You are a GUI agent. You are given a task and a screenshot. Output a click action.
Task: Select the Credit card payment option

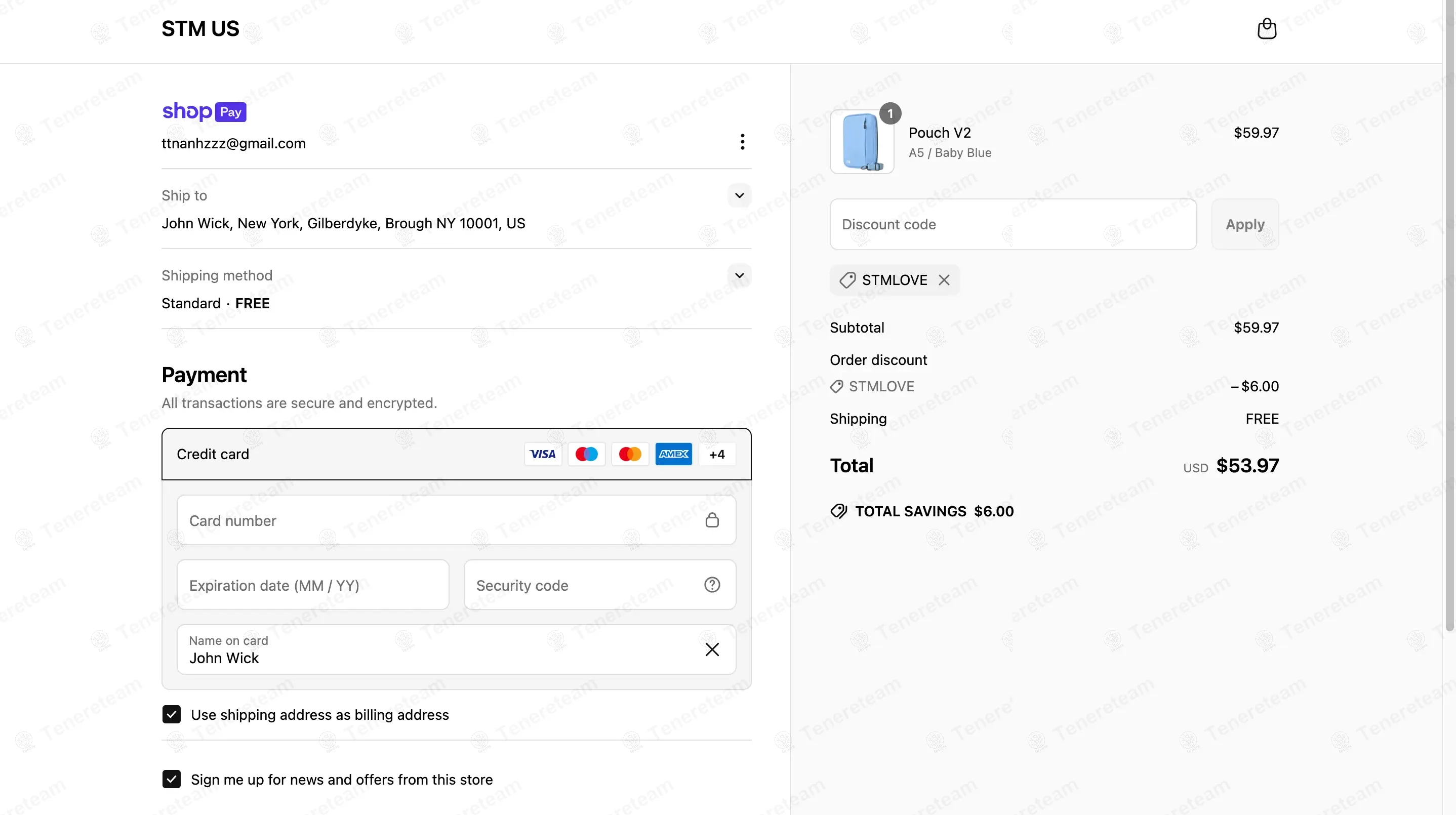click(456, 454)
